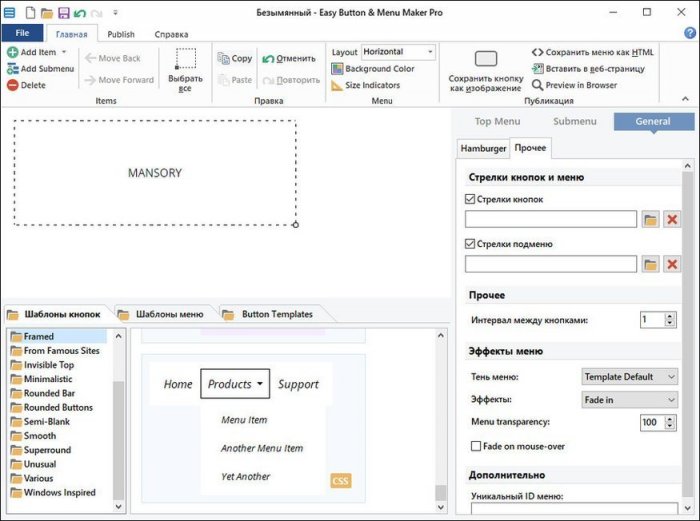Click the Save floppy icon in title bar
Screen dimensions: 700x521
63,13
